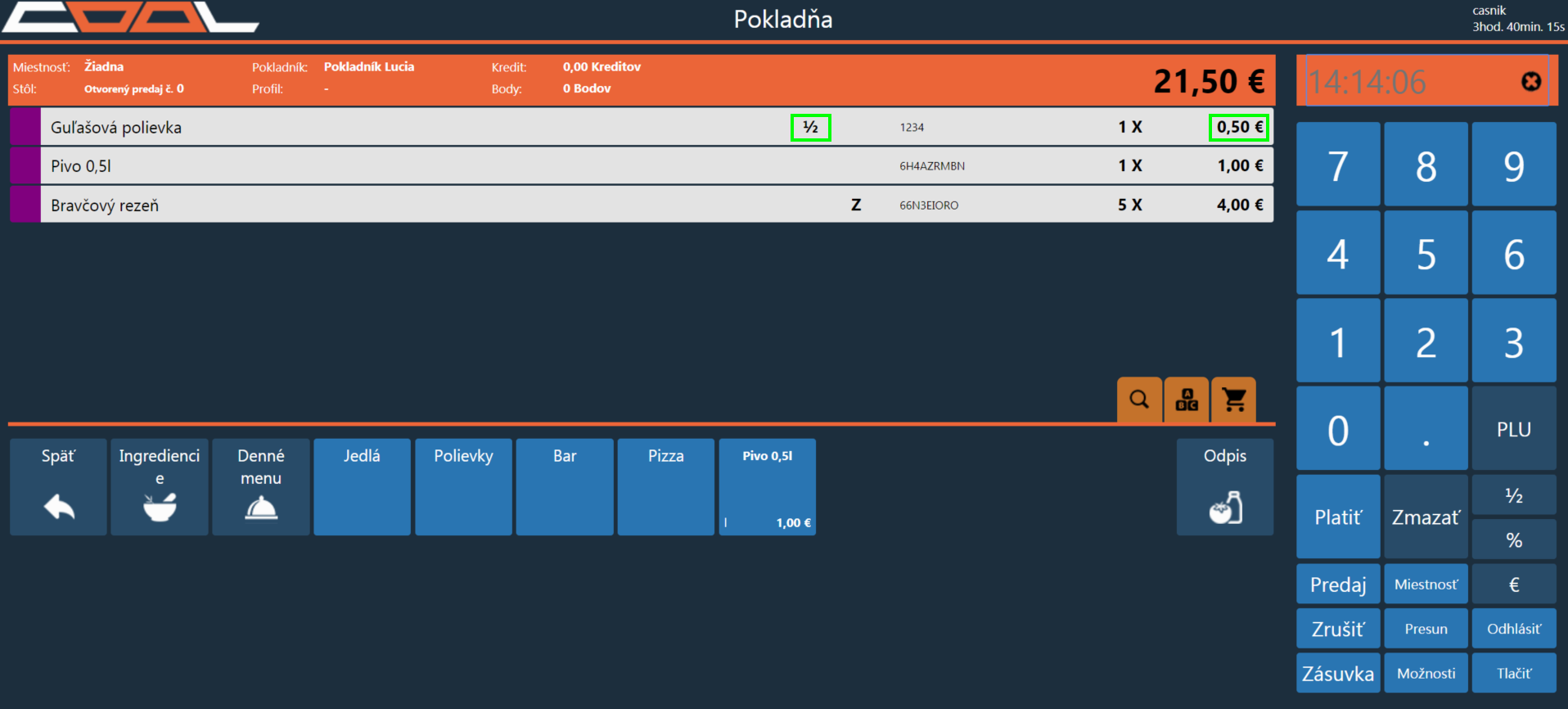1568x709 pixels.
Task: Open the Polievky category
Action: [x=463, y=487]
